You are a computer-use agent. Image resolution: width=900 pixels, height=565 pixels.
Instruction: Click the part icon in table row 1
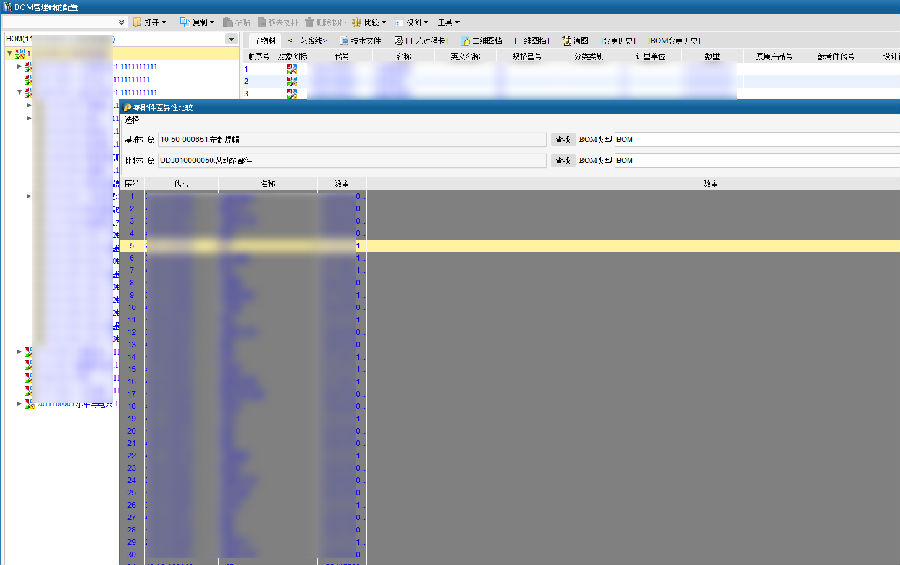pyautogui.click(x=292, y=69)
